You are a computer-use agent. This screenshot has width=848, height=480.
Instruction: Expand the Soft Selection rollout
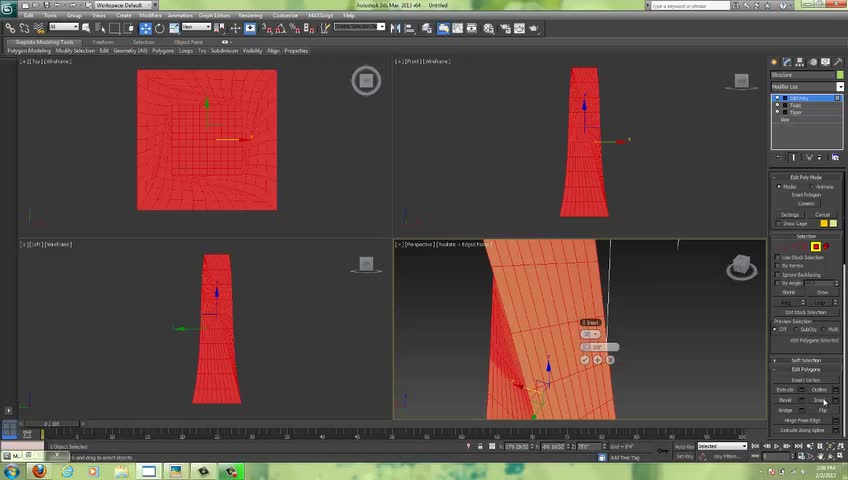(806, 360)
